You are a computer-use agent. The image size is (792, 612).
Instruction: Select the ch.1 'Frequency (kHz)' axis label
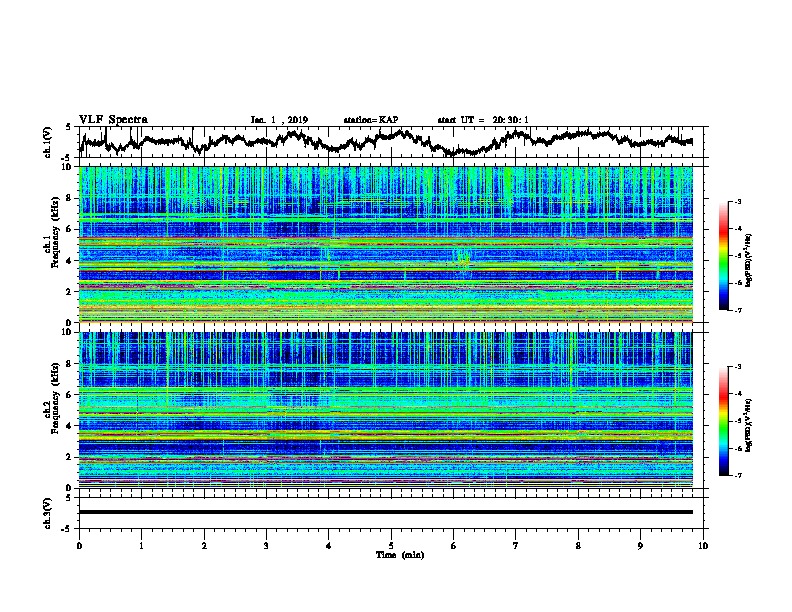pos(56,233)
